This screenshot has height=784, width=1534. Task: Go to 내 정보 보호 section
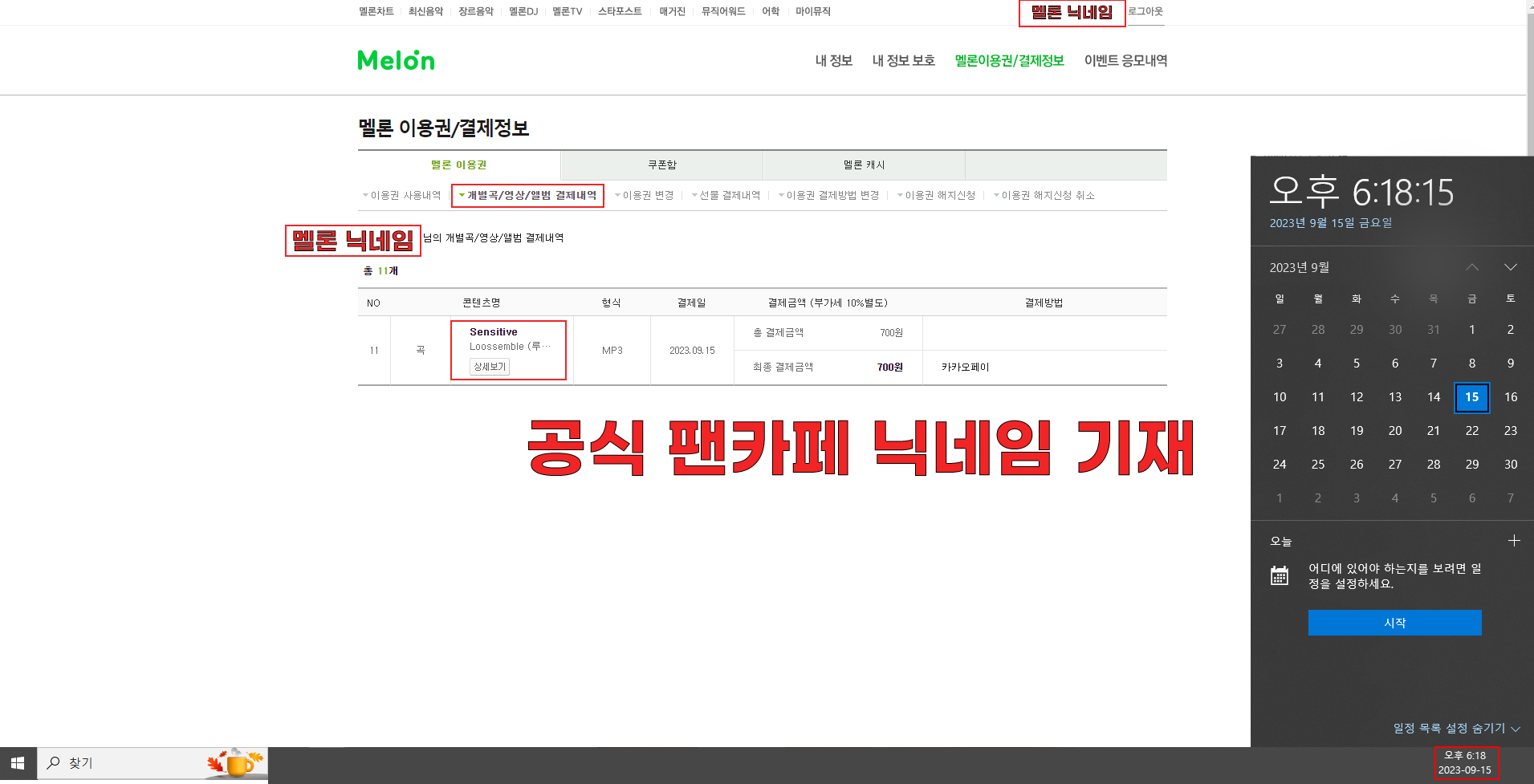(904, 61)
